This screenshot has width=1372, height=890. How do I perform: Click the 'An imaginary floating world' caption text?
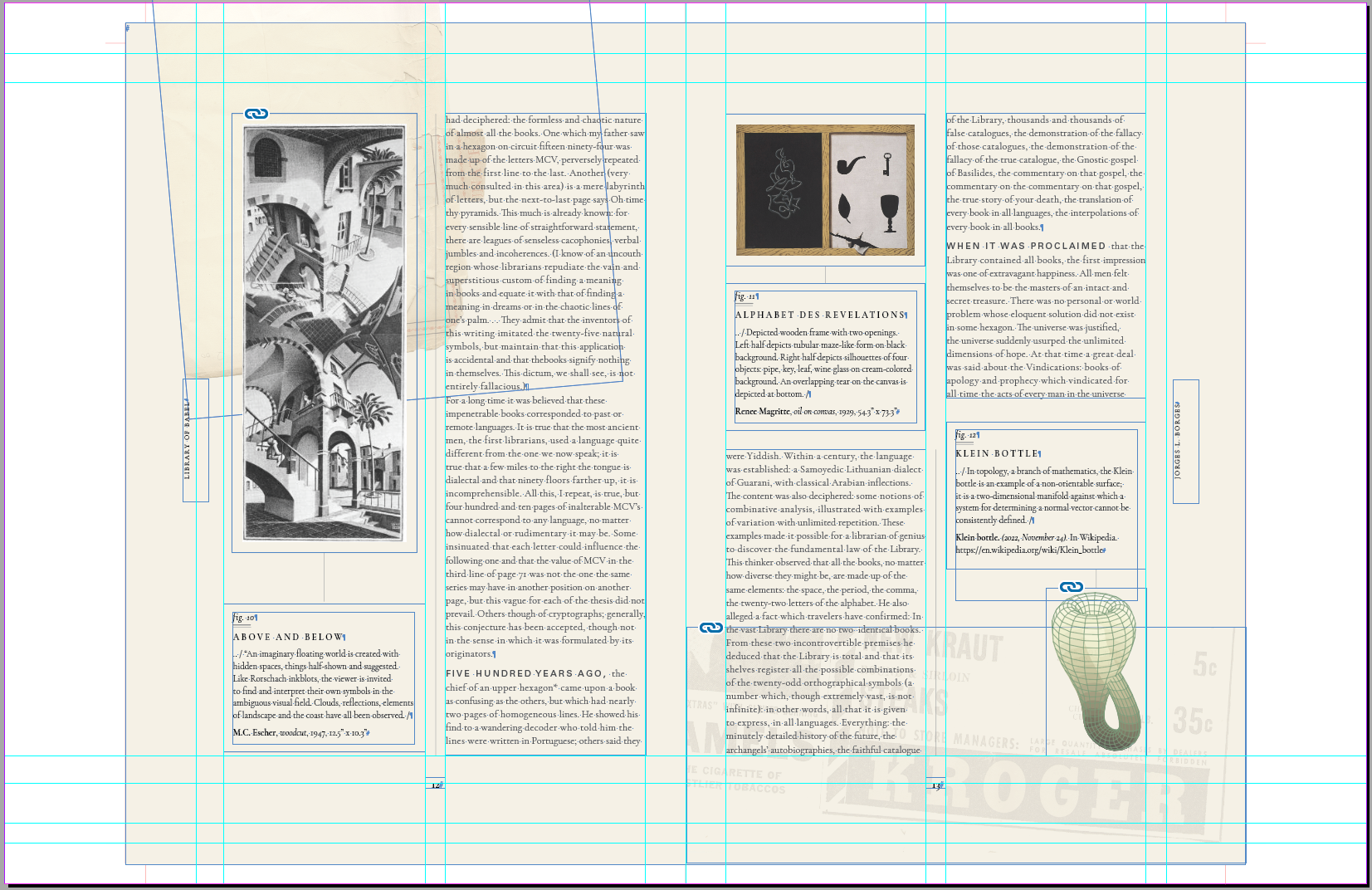[323, 684]
